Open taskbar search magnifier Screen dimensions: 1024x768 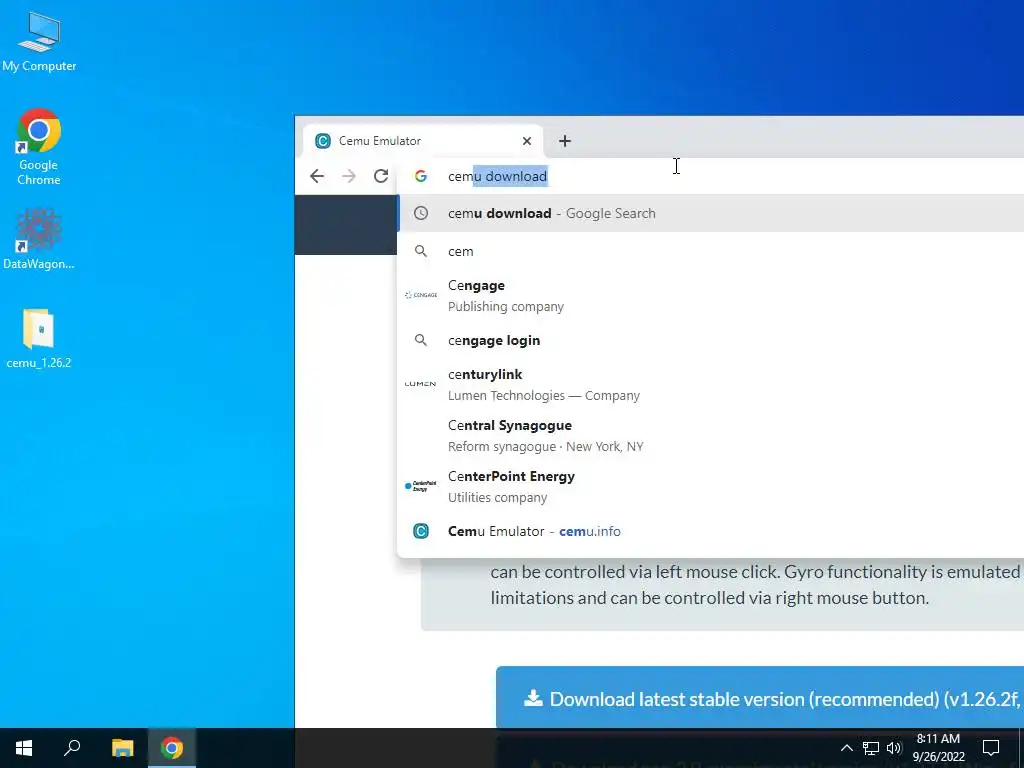(72, 748)
